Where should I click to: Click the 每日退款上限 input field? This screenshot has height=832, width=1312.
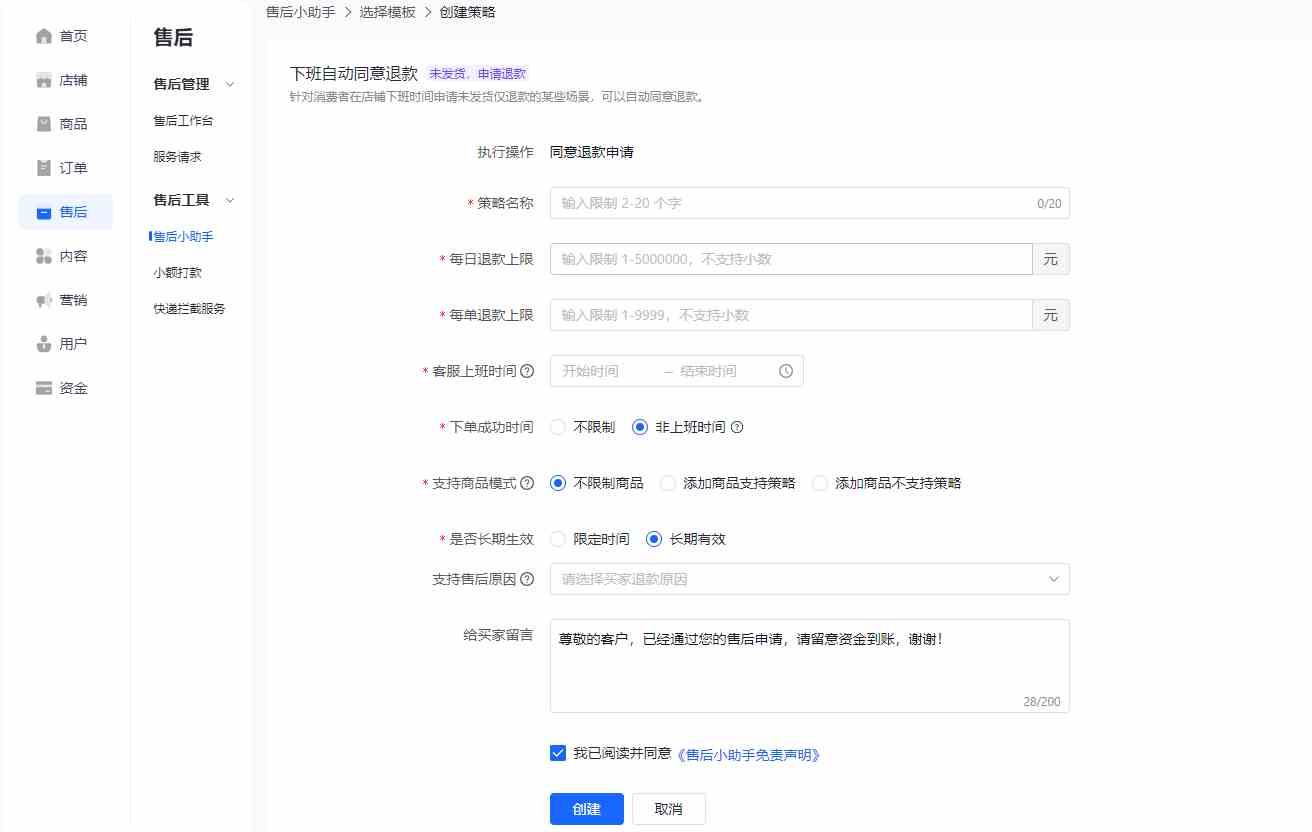(x=791, y=259)
